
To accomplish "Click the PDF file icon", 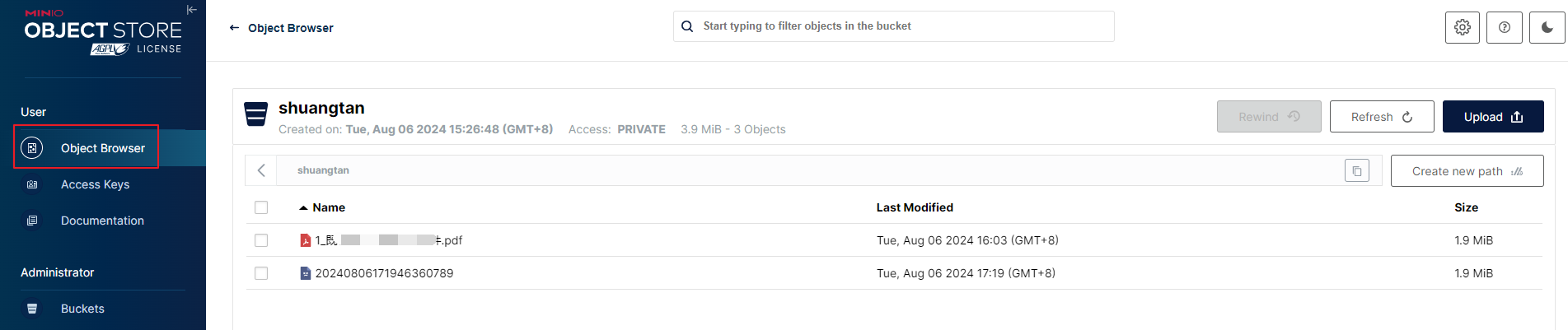I will [x=306, y=240].
